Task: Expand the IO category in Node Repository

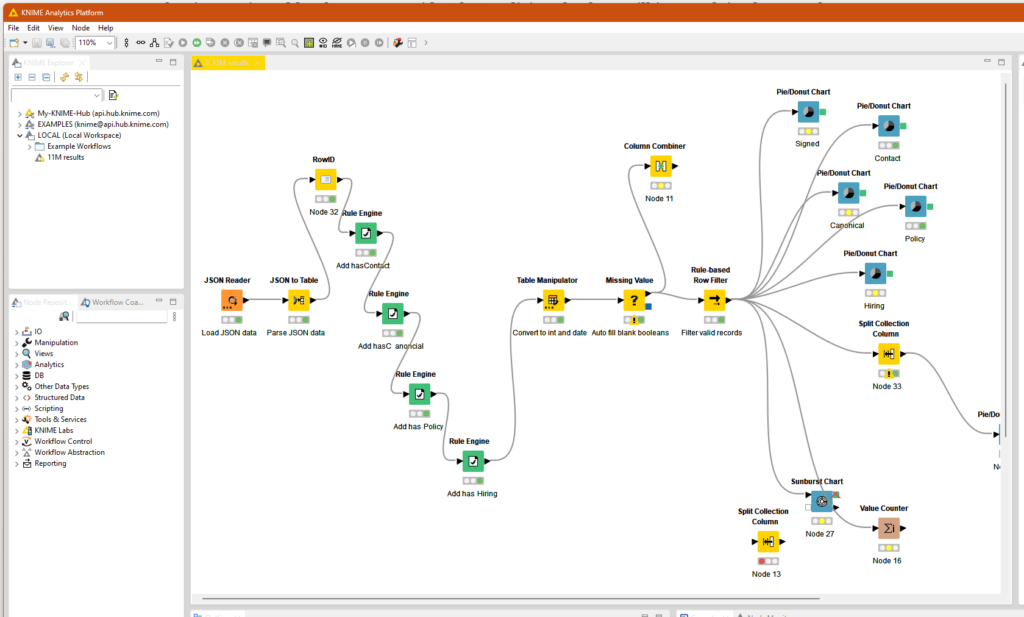Action: point(17,332)
